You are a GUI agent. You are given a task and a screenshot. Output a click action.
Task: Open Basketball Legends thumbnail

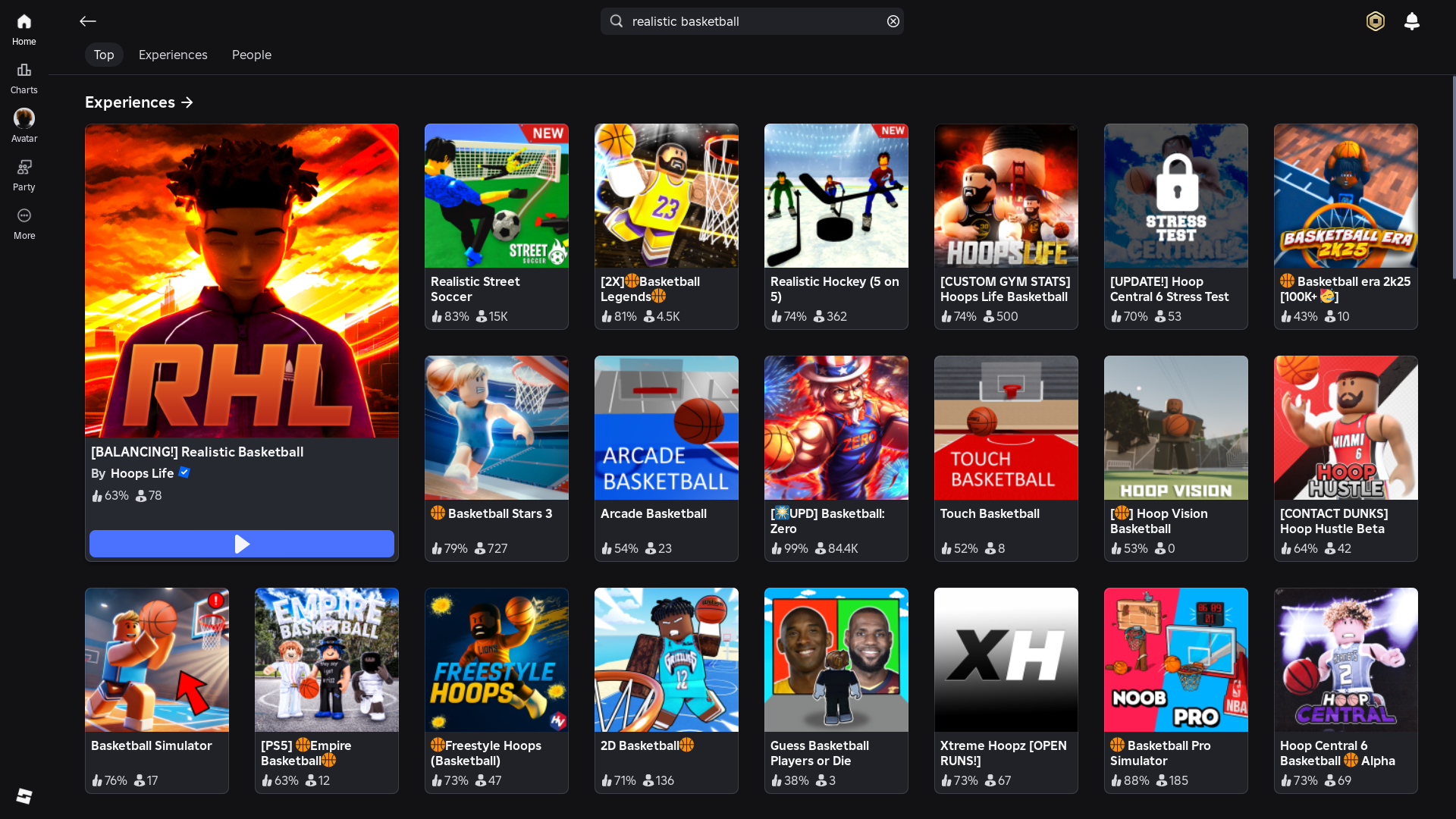pos(667,196)
